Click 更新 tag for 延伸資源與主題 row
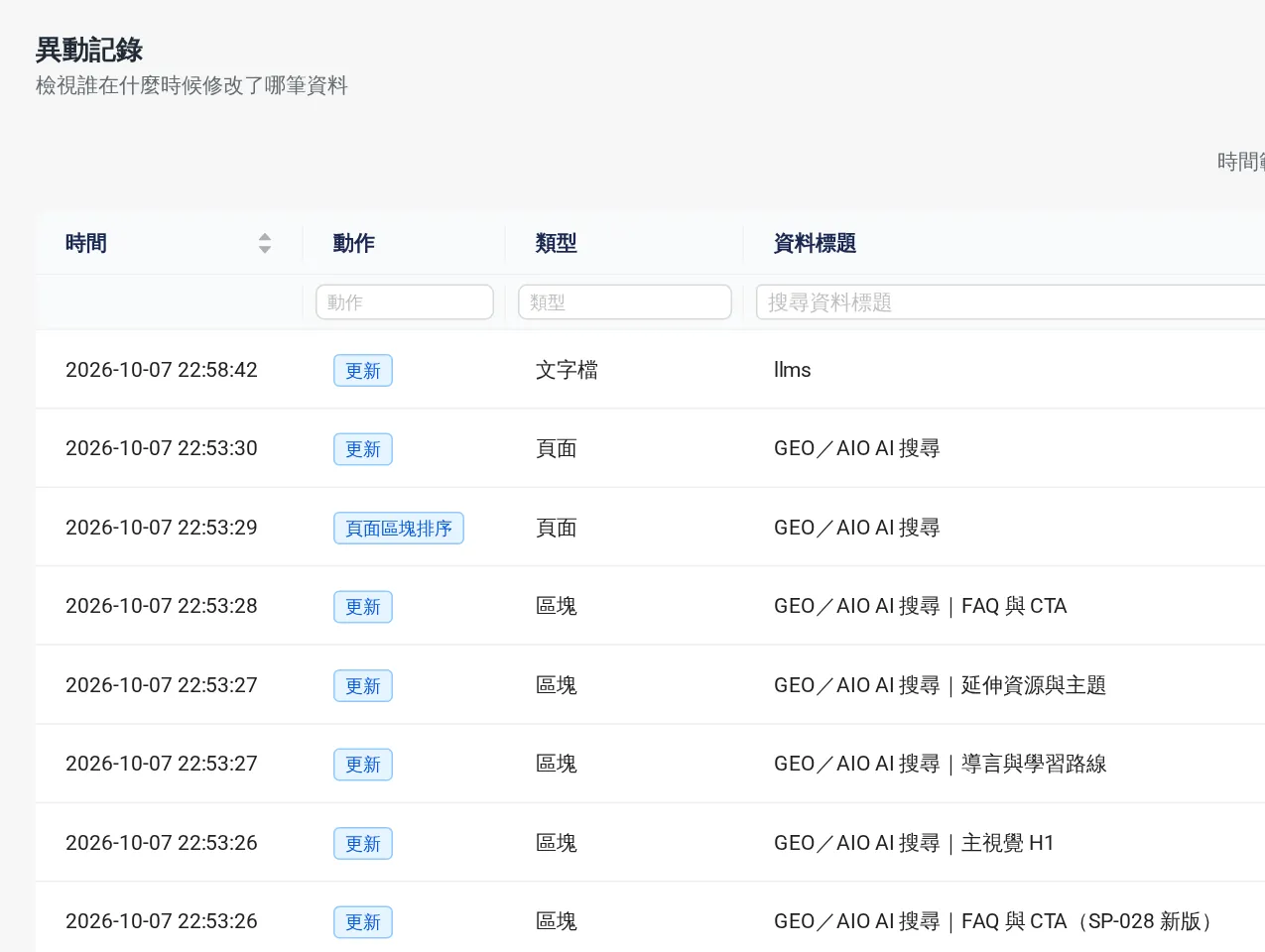 click(363, 686)
